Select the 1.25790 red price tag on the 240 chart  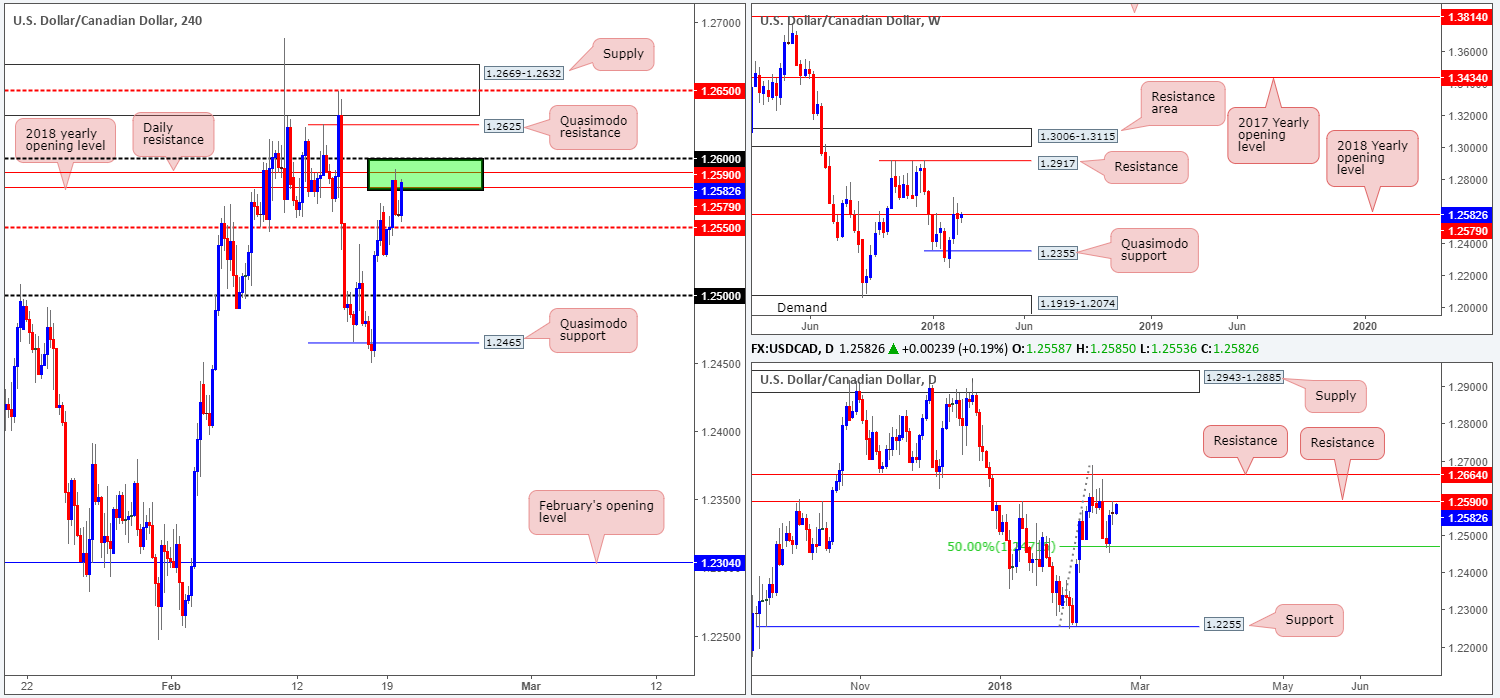pyautogui.click(x=718, y=207)
